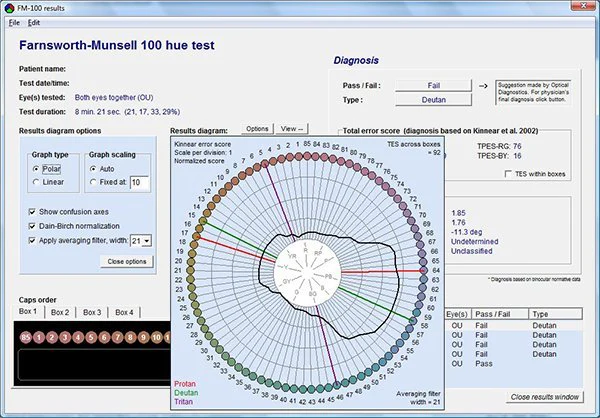Select cap 3 in caps order strip
Viewport: 600px width, 418px height.
pyautogui.click(x=65, y=338)
